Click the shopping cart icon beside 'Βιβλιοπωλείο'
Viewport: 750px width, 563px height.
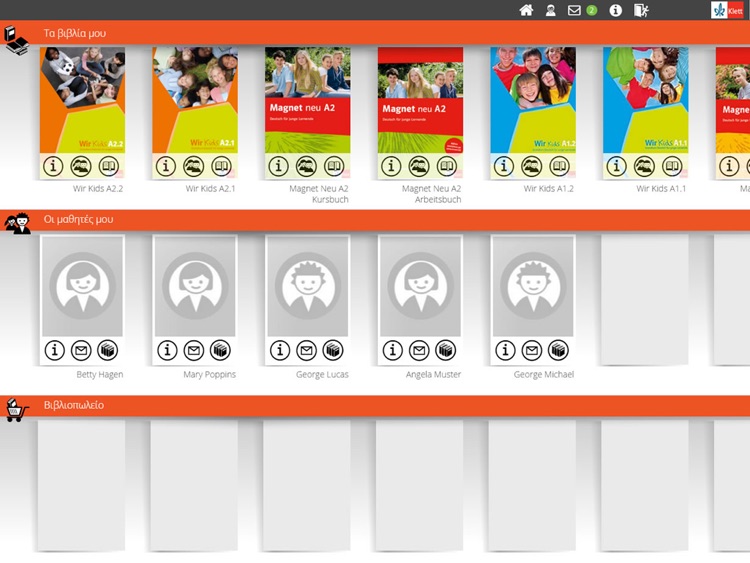click(17, 410)
